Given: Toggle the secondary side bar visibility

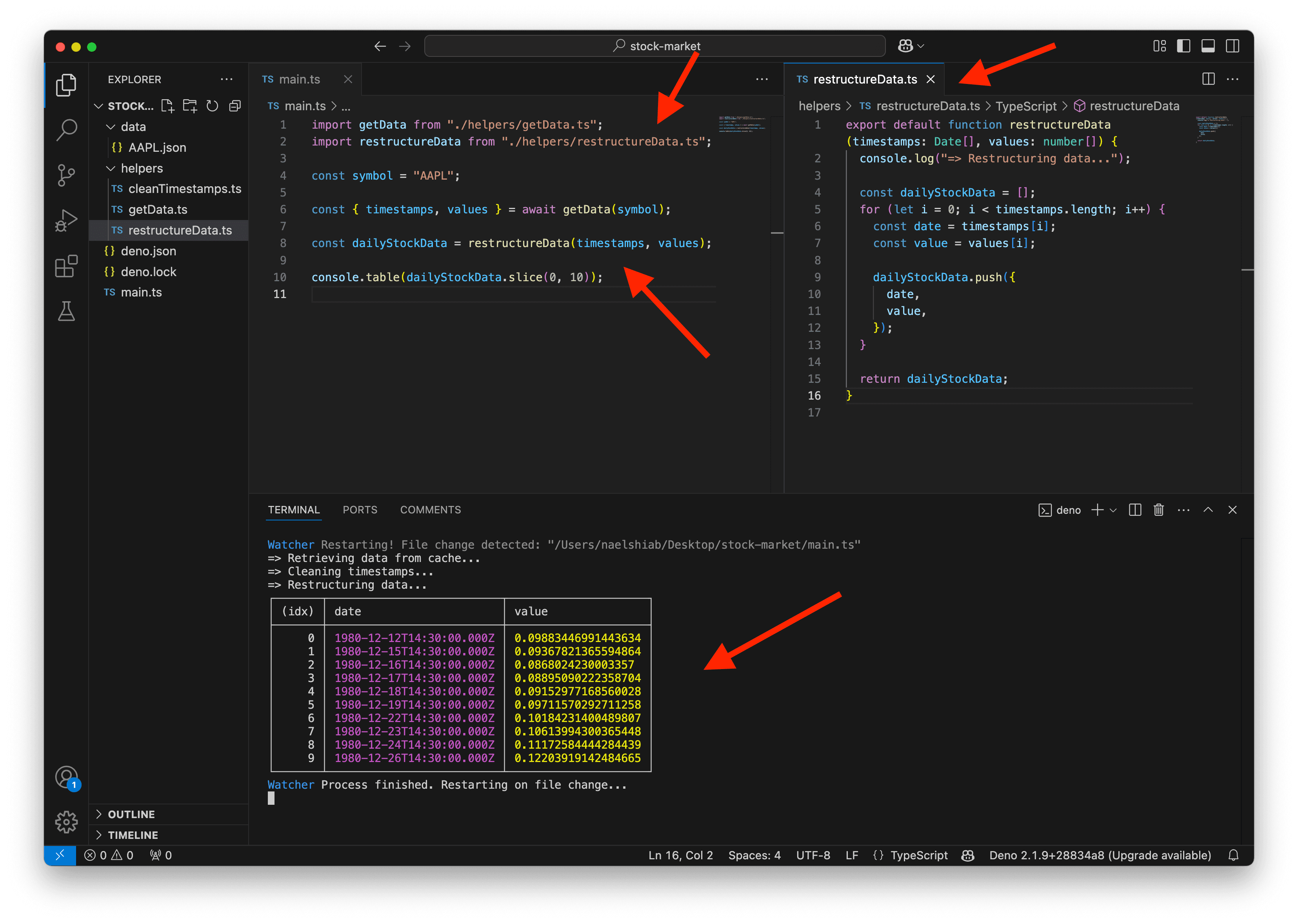Looking at the screenshot, I should [1233, 46].
